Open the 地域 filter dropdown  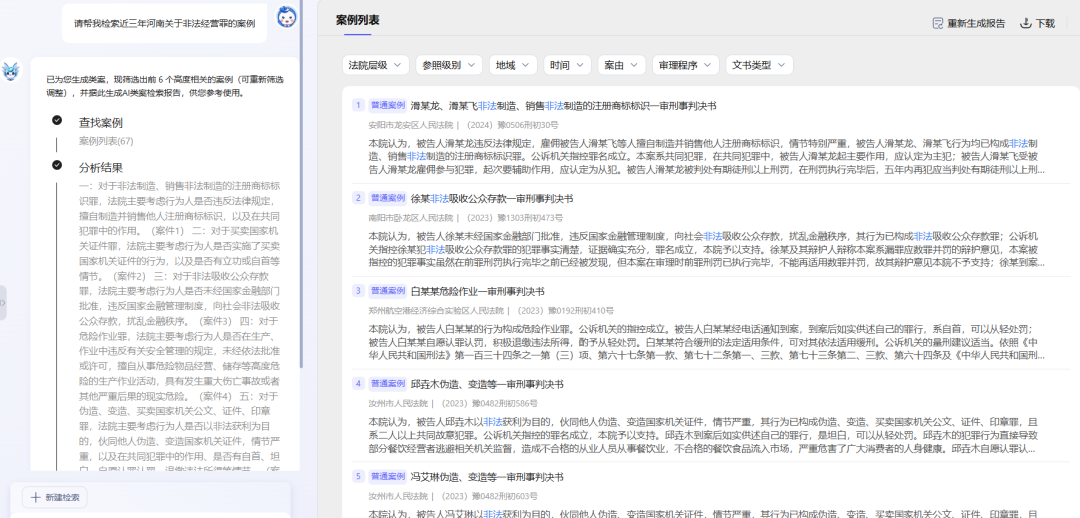pyautogui.click(x=513, y=65)
